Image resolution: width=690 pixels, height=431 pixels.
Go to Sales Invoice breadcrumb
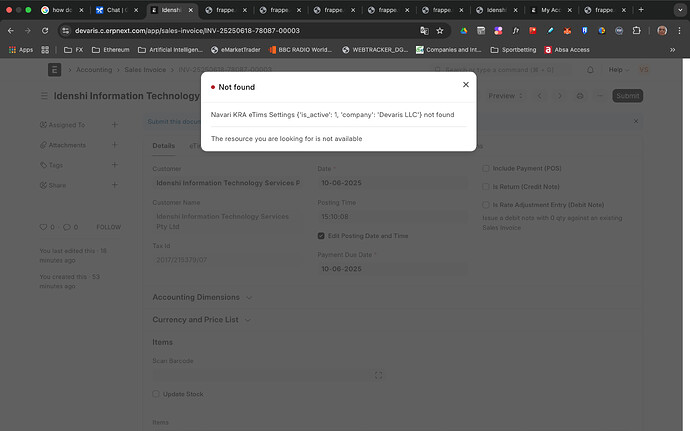coord(145,70)
